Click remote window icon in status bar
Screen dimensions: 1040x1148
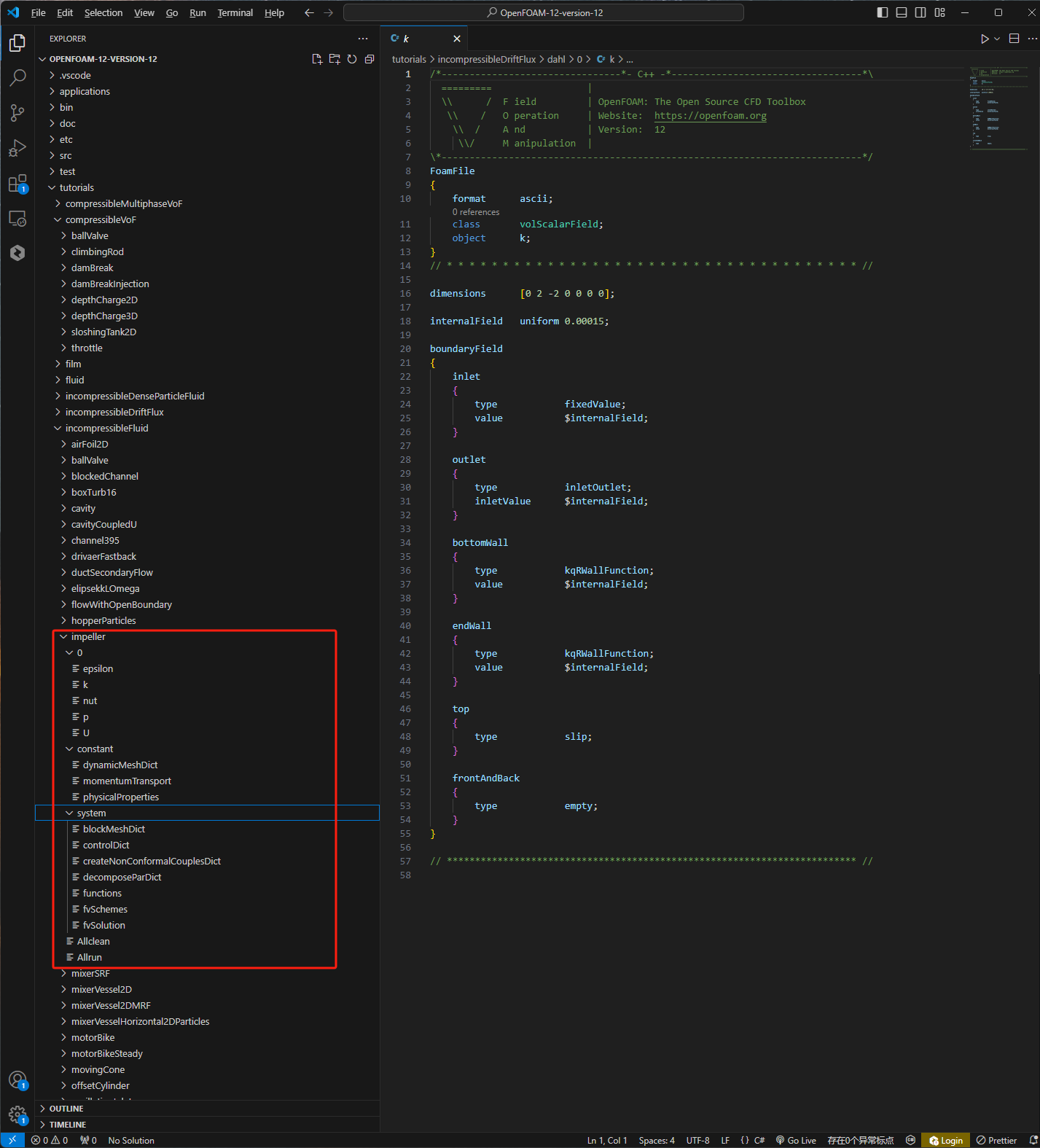(12, 1140)
